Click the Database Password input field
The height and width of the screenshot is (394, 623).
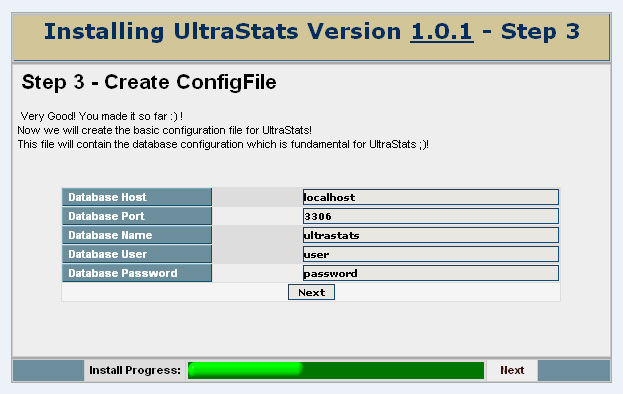(431, 273)
